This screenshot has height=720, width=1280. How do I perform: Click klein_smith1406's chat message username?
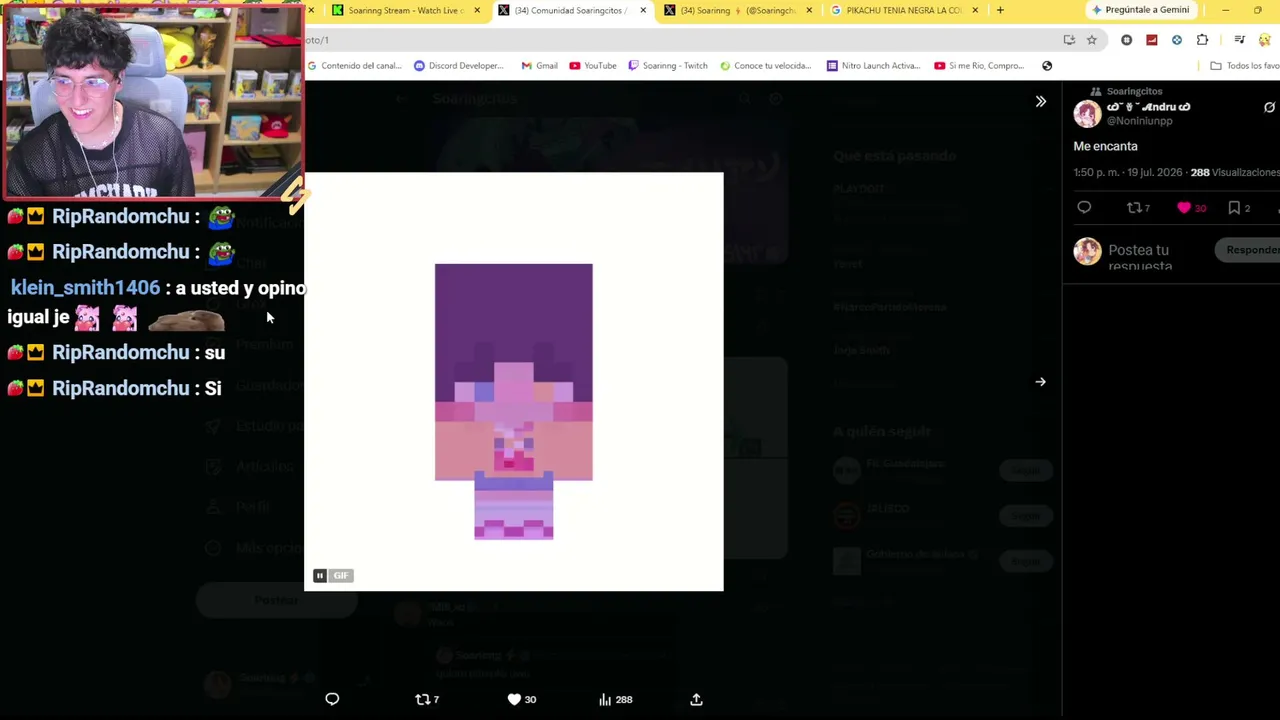(x=85, y=288)
